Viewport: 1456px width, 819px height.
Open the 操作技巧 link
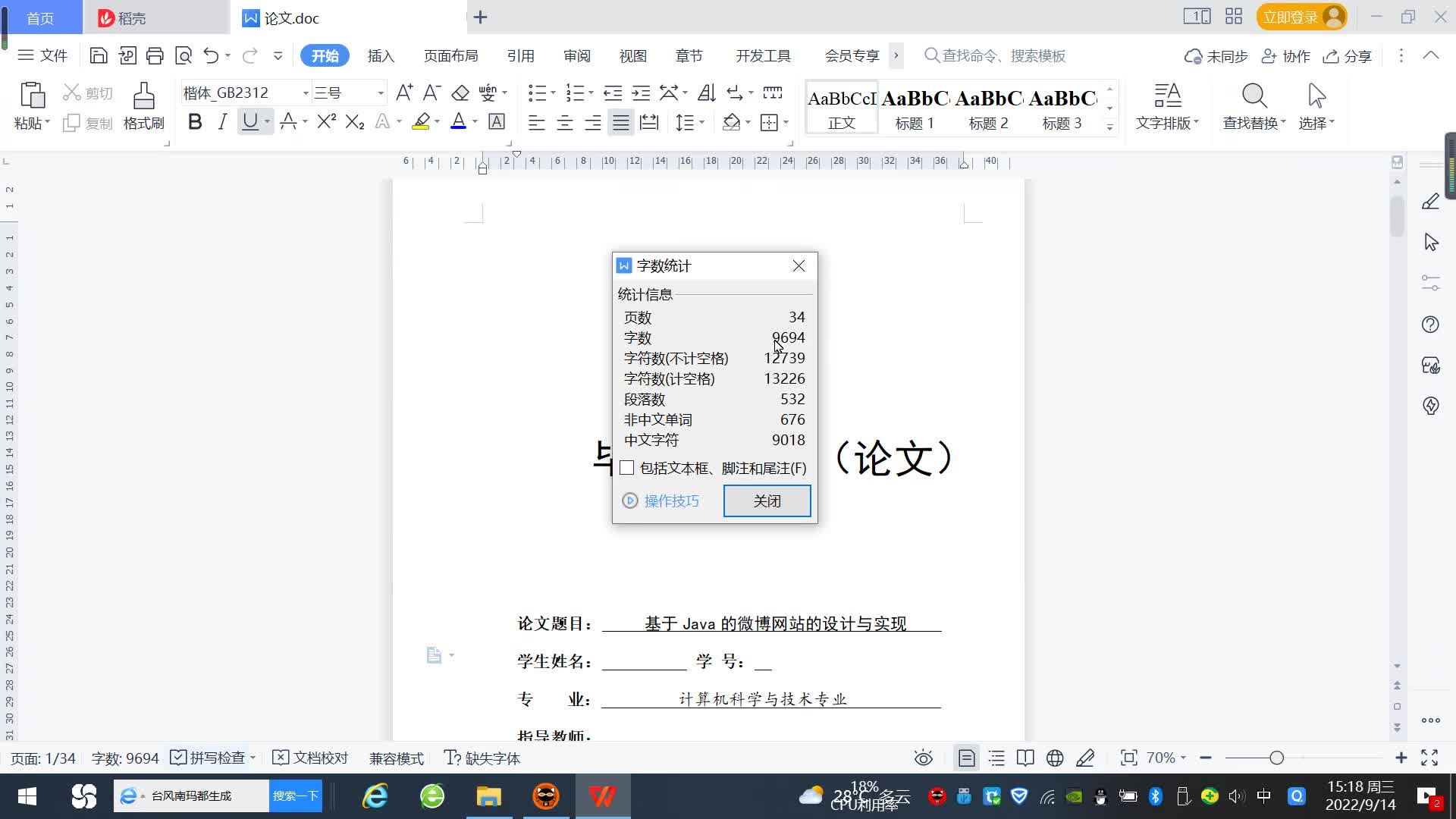[x=671, y=500]
